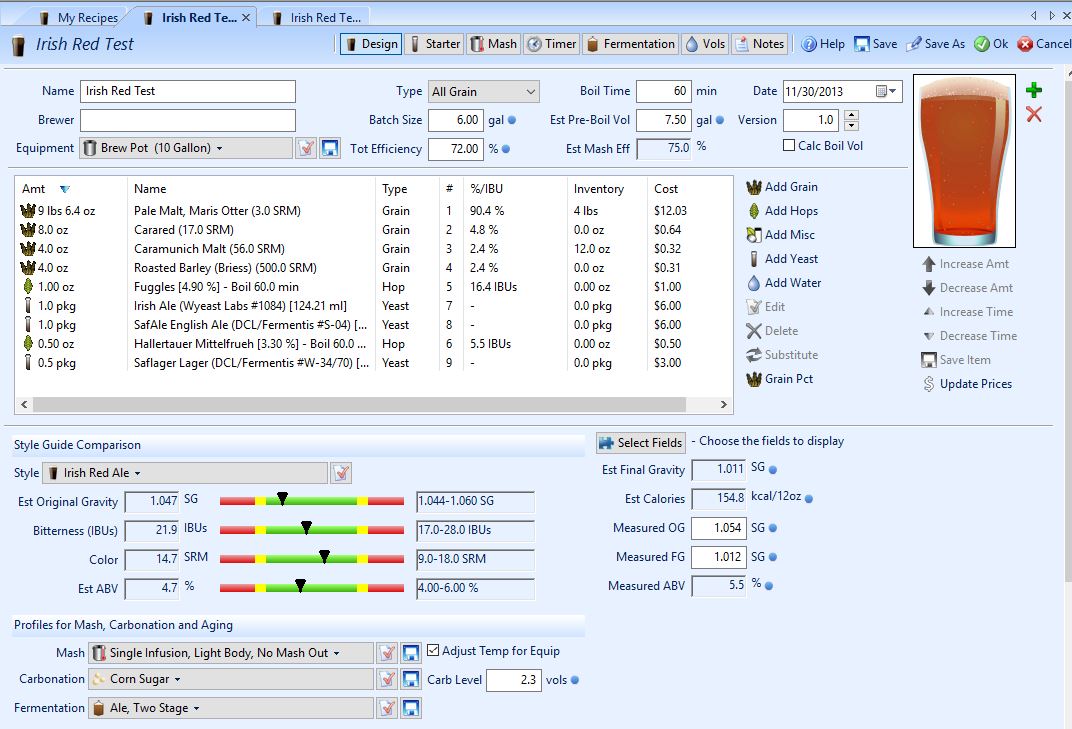Click the Color SRM range bar
Image resolution: width=1072 pixels, height=729 pixels.
point(311,560)
